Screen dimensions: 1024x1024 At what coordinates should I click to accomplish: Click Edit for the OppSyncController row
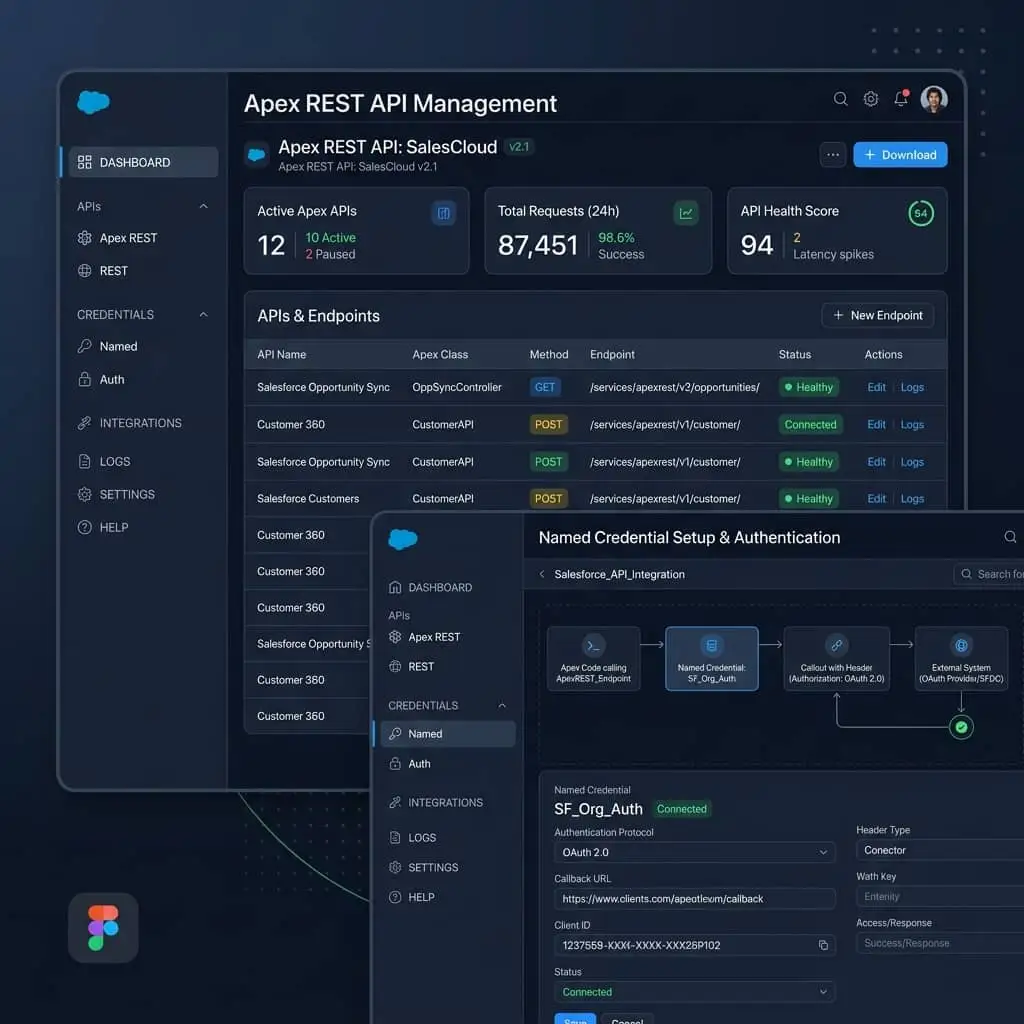pyautogui.click(x=876, y=387)
